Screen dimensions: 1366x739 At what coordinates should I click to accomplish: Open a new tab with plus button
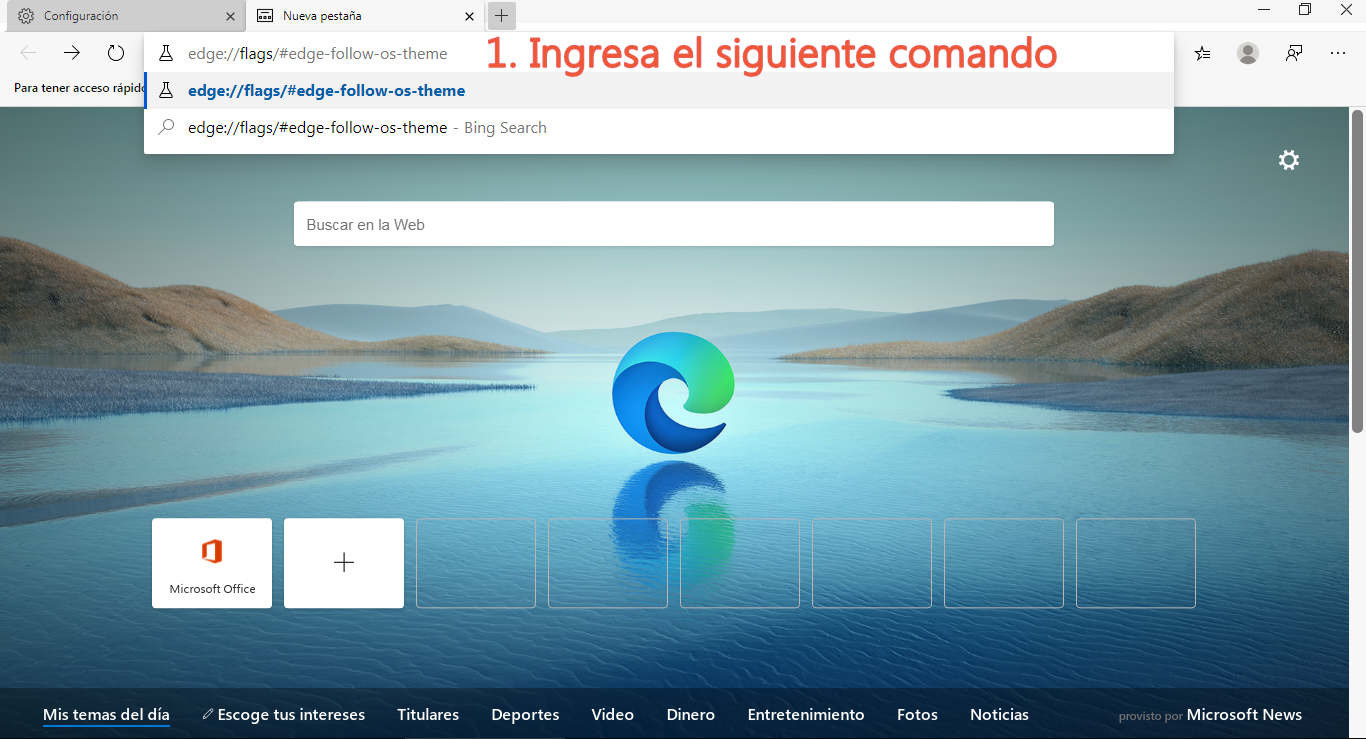pos(502,16)
